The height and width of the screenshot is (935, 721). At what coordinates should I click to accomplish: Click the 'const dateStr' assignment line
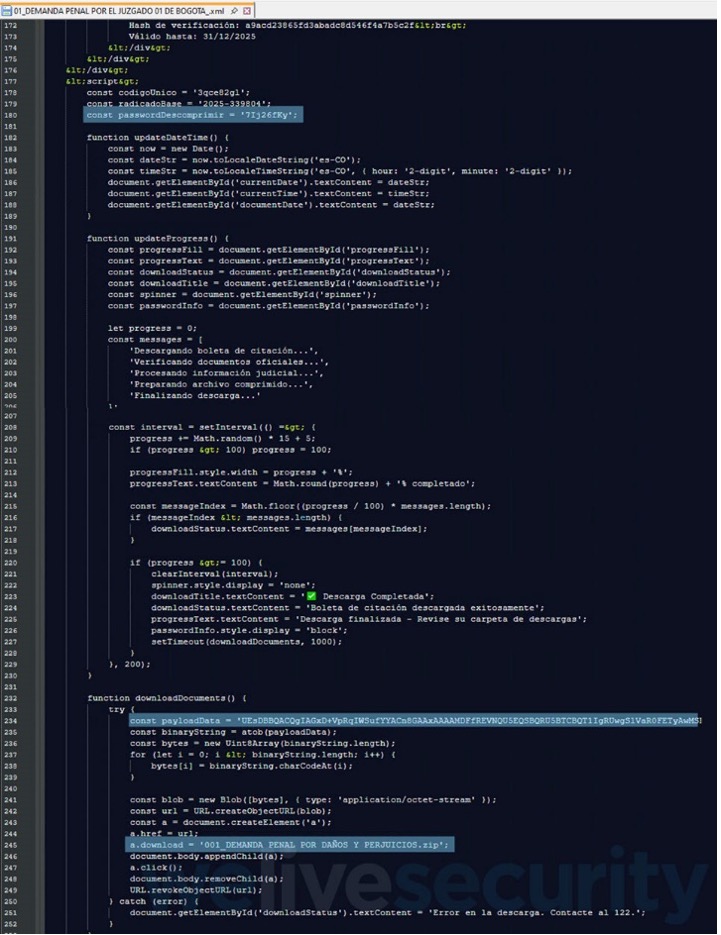[x=234, y=160]
